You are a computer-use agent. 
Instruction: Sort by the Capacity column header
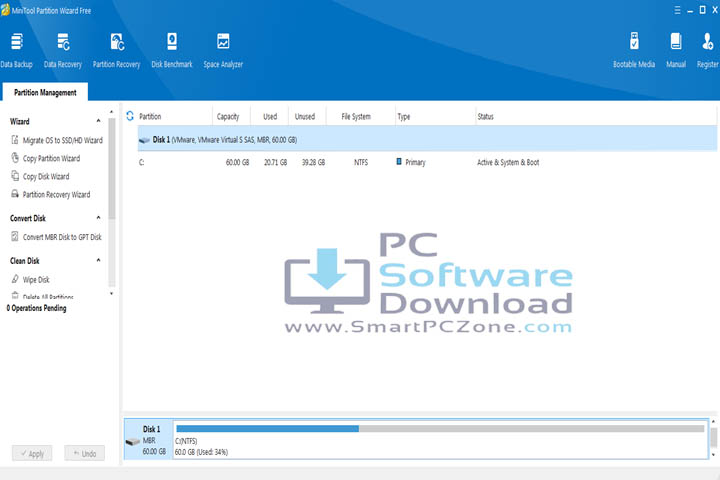point(228,117)
